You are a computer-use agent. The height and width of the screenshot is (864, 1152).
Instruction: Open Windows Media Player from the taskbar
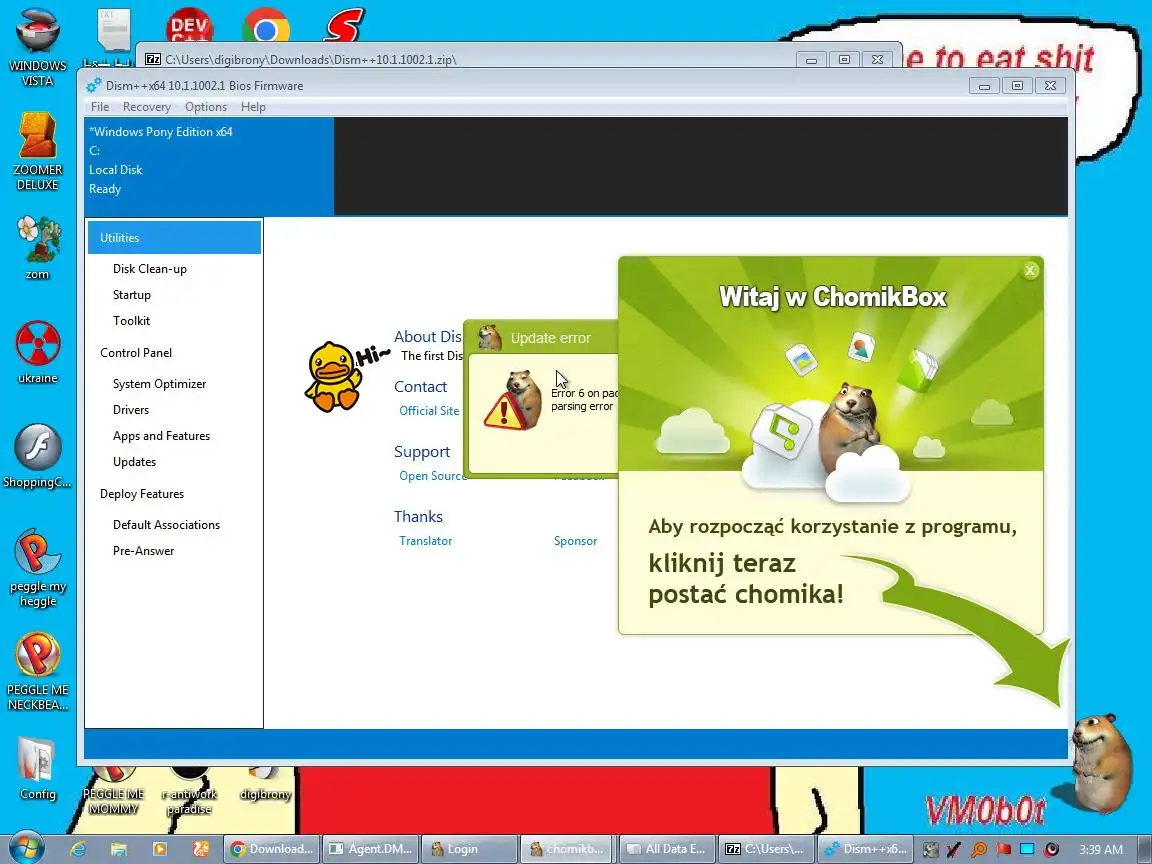[x=159, y=849]
